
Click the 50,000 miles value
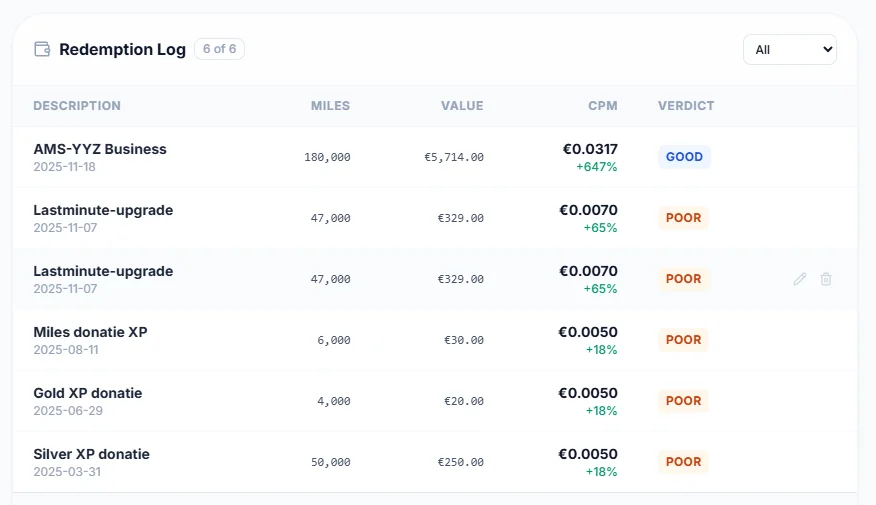[331, 463]
